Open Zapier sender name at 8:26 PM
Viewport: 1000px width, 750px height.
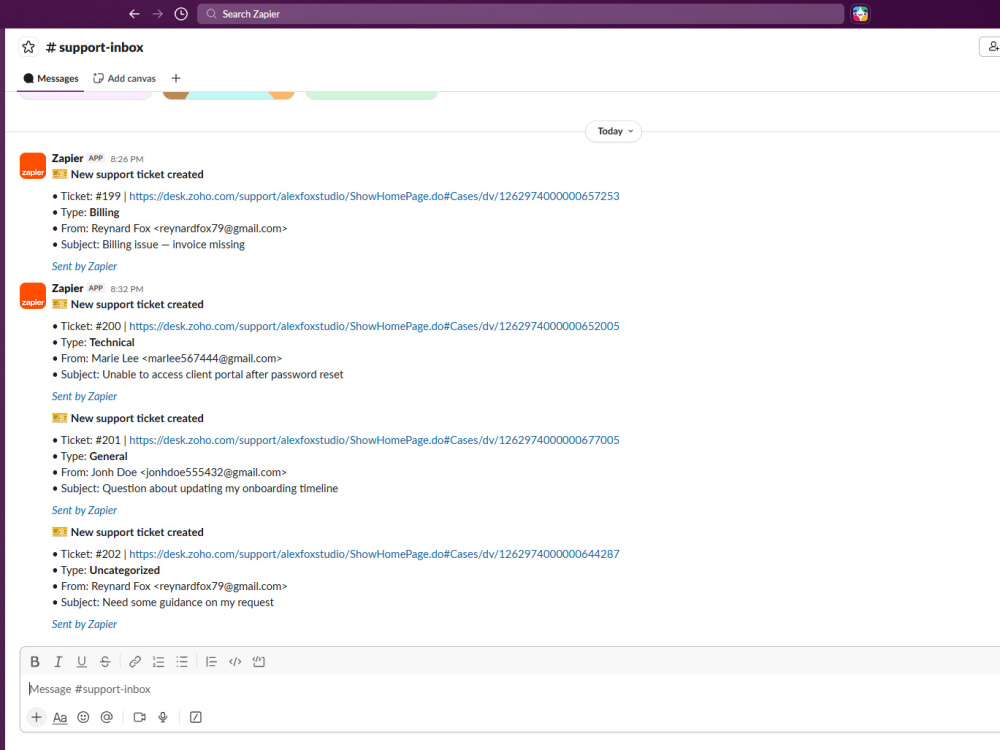point(68,158)
